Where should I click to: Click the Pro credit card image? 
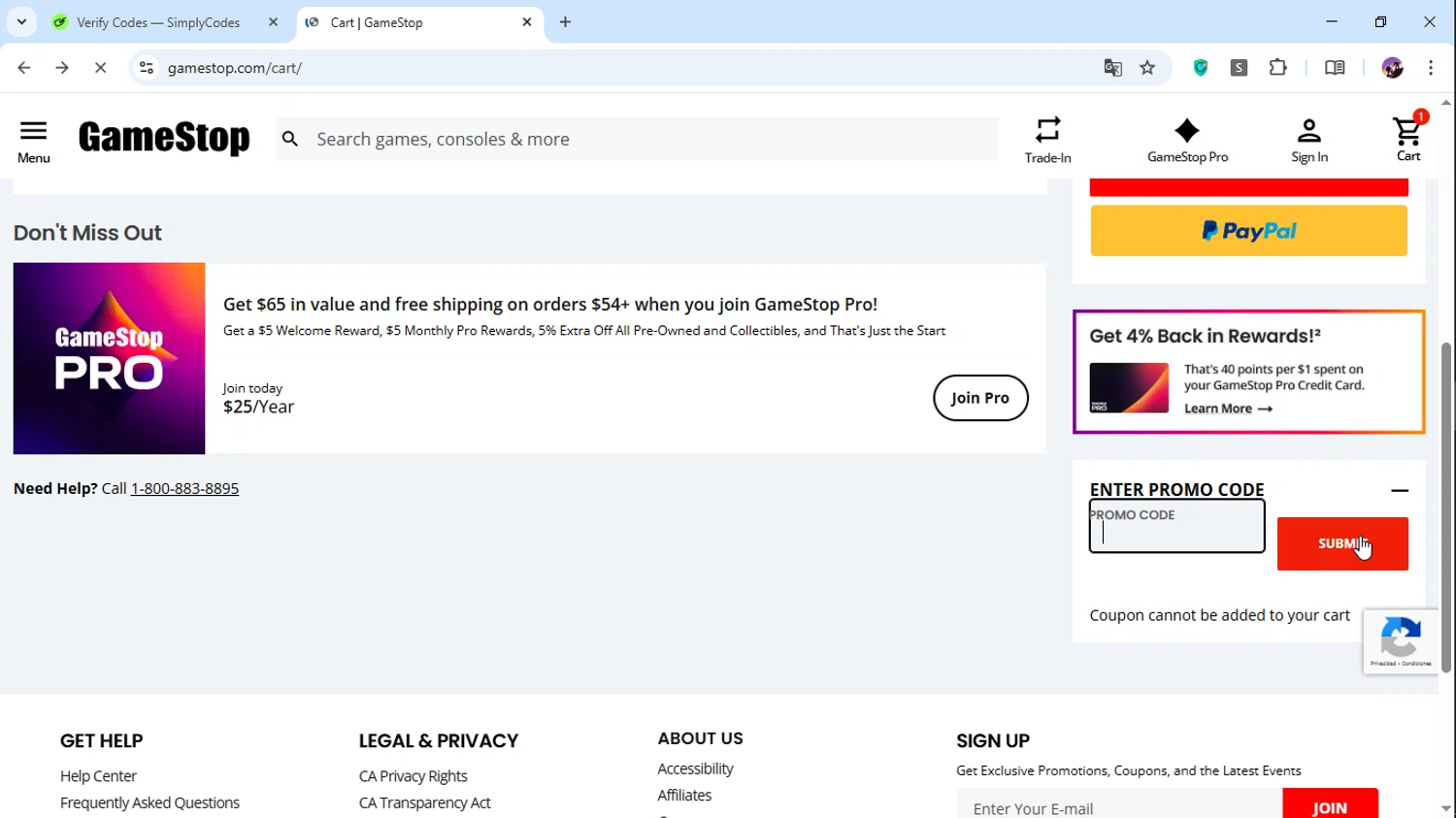[1129, 388]
